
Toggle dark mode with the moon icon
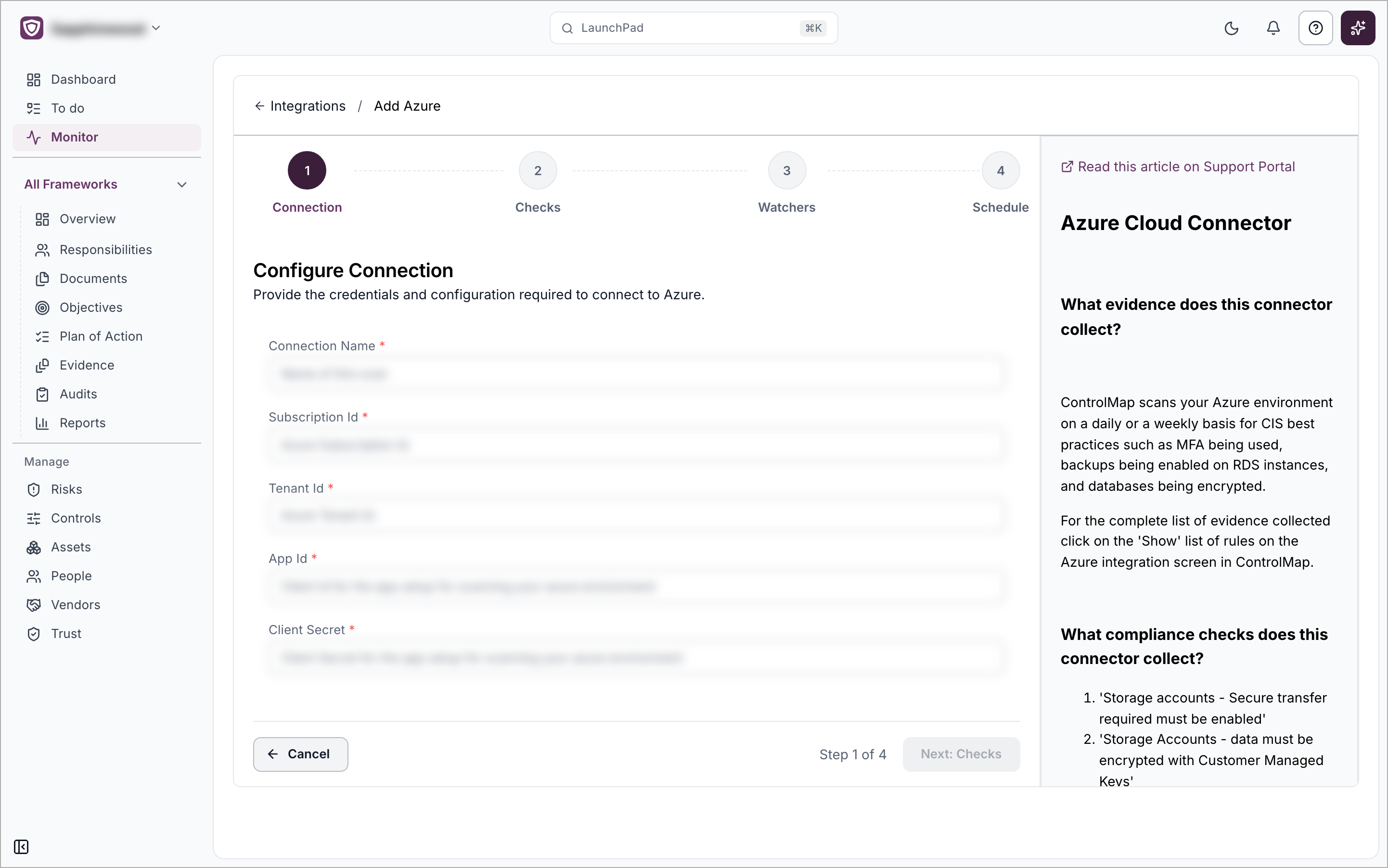pos(1231,28)
